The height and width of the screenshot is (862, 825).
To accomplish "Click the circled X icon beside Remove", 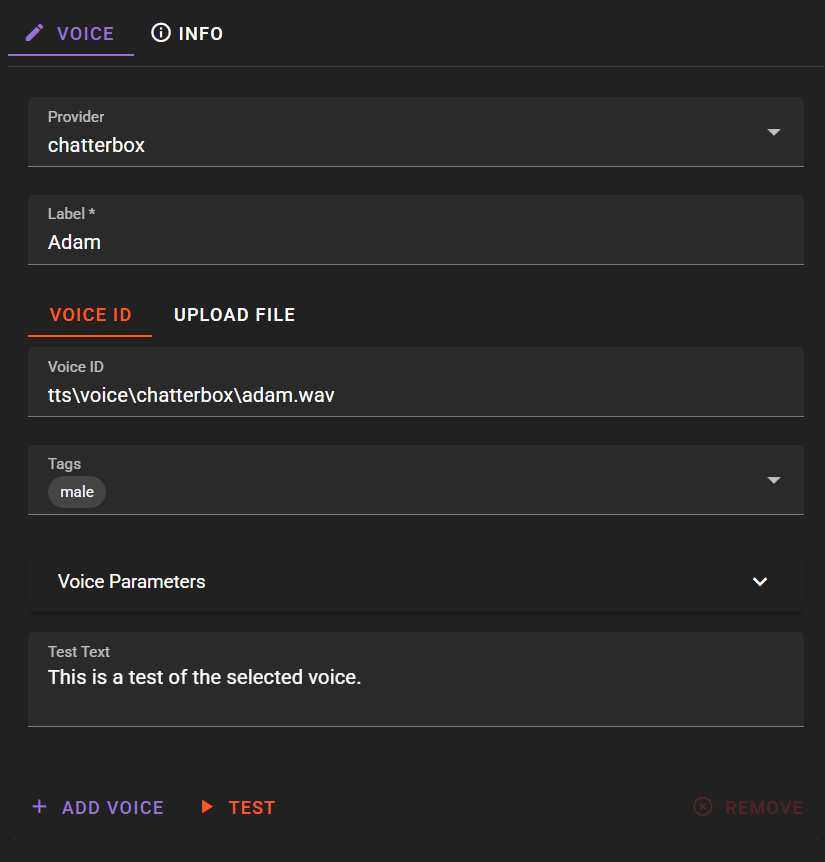I will 703,806.
